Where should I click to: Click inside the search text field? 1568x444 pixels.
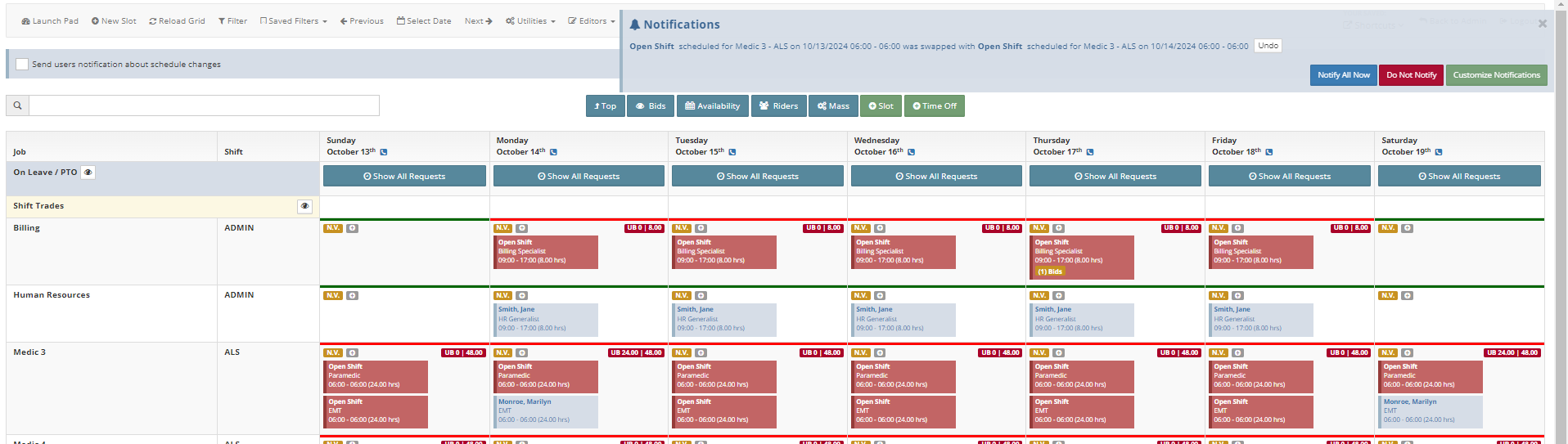tap(204, 105)
